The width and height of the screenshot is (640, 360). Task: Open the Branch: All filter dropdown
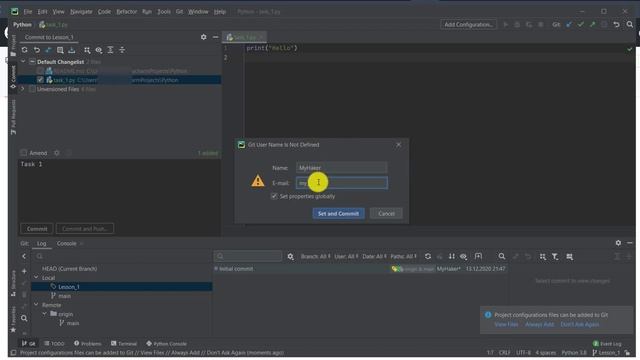coord(315,256)
